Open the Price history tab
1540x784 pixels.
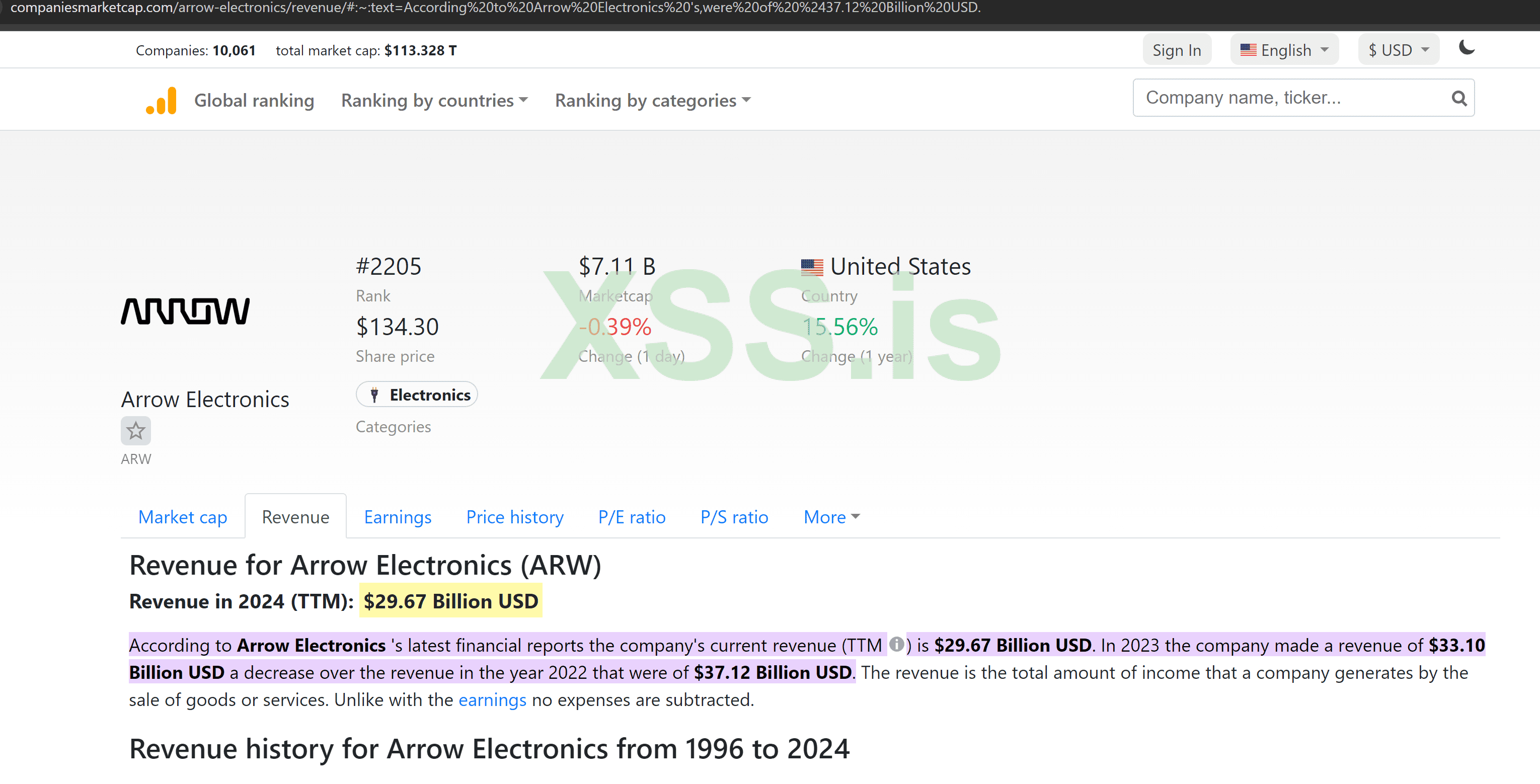coord(515,517)
